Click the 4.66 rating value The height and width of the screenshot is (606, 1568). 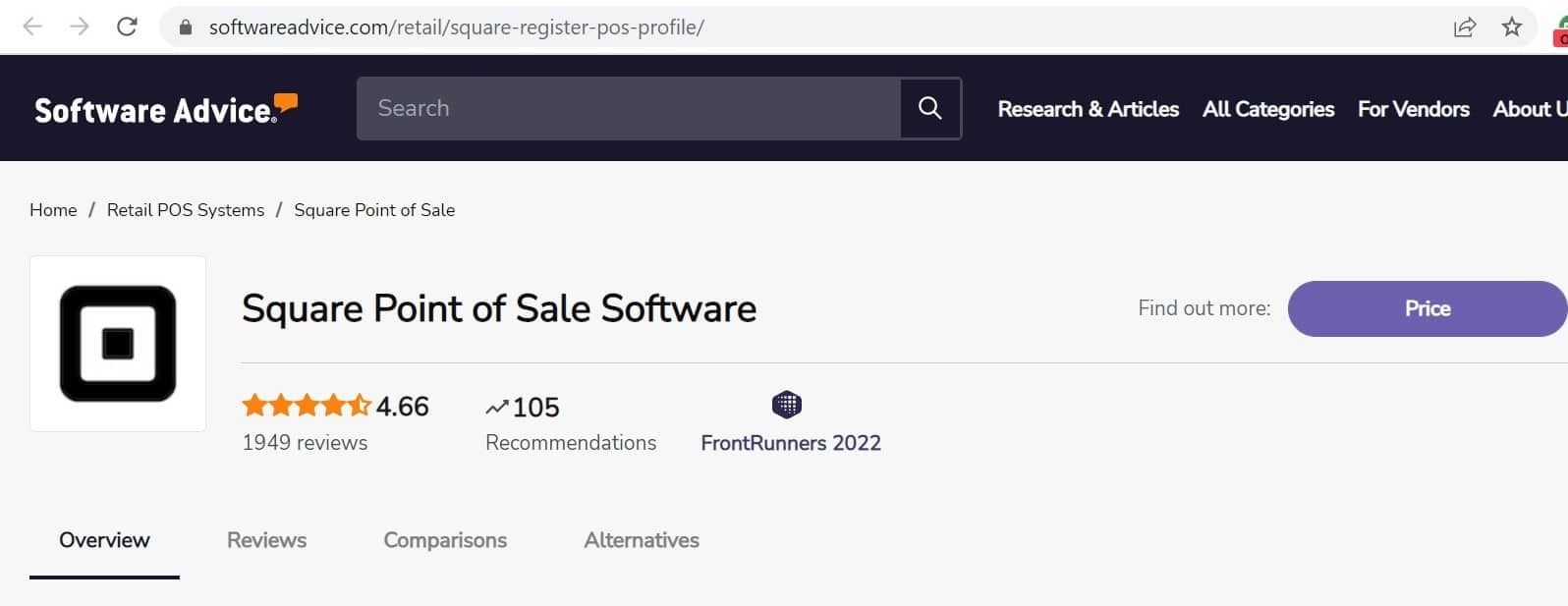pos(403,407)
